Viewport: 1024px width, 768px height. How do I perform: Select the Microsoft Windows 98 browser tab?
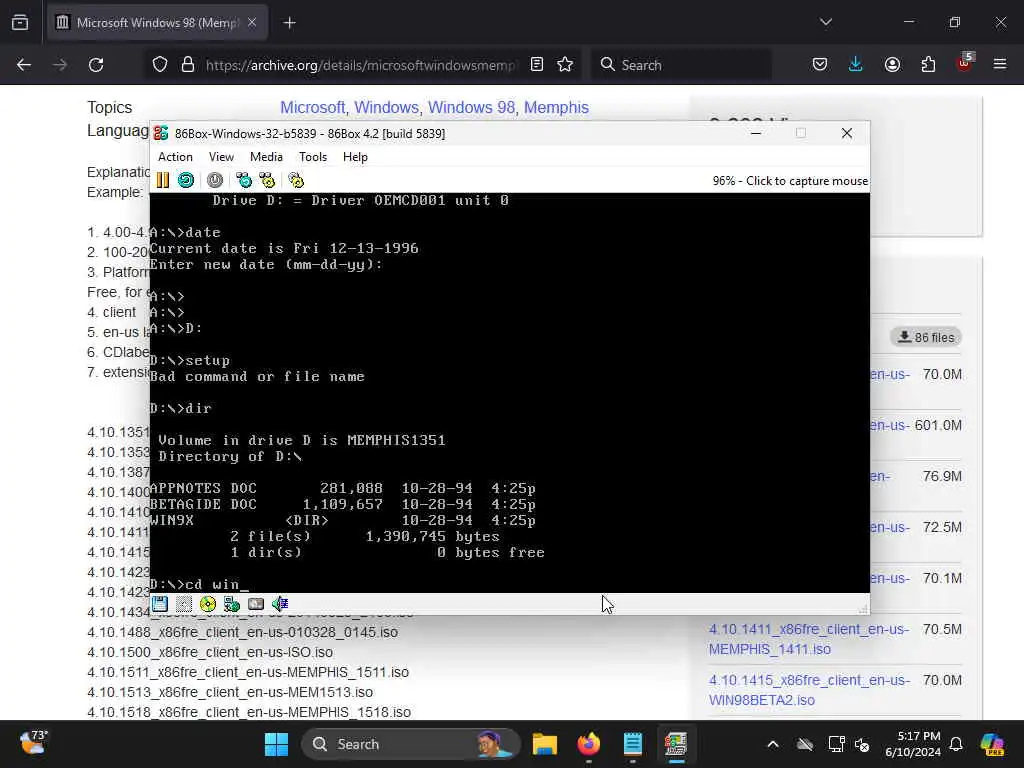click(x=157, y=23)
